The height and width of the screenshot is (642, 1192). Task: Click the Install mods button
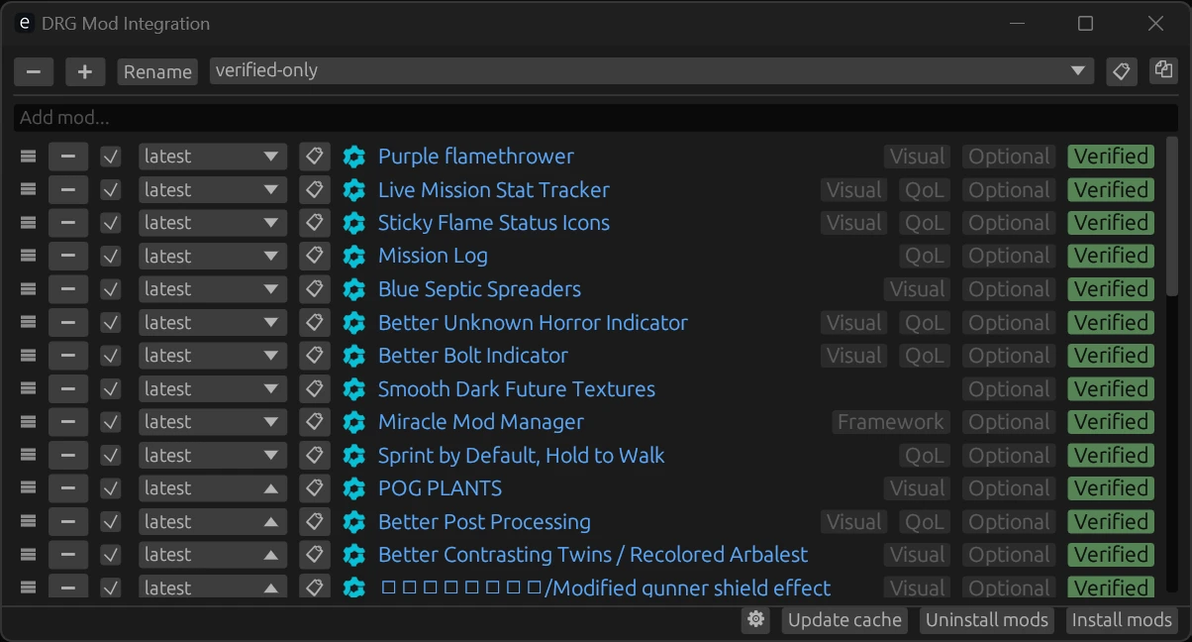coord(1121,620)
